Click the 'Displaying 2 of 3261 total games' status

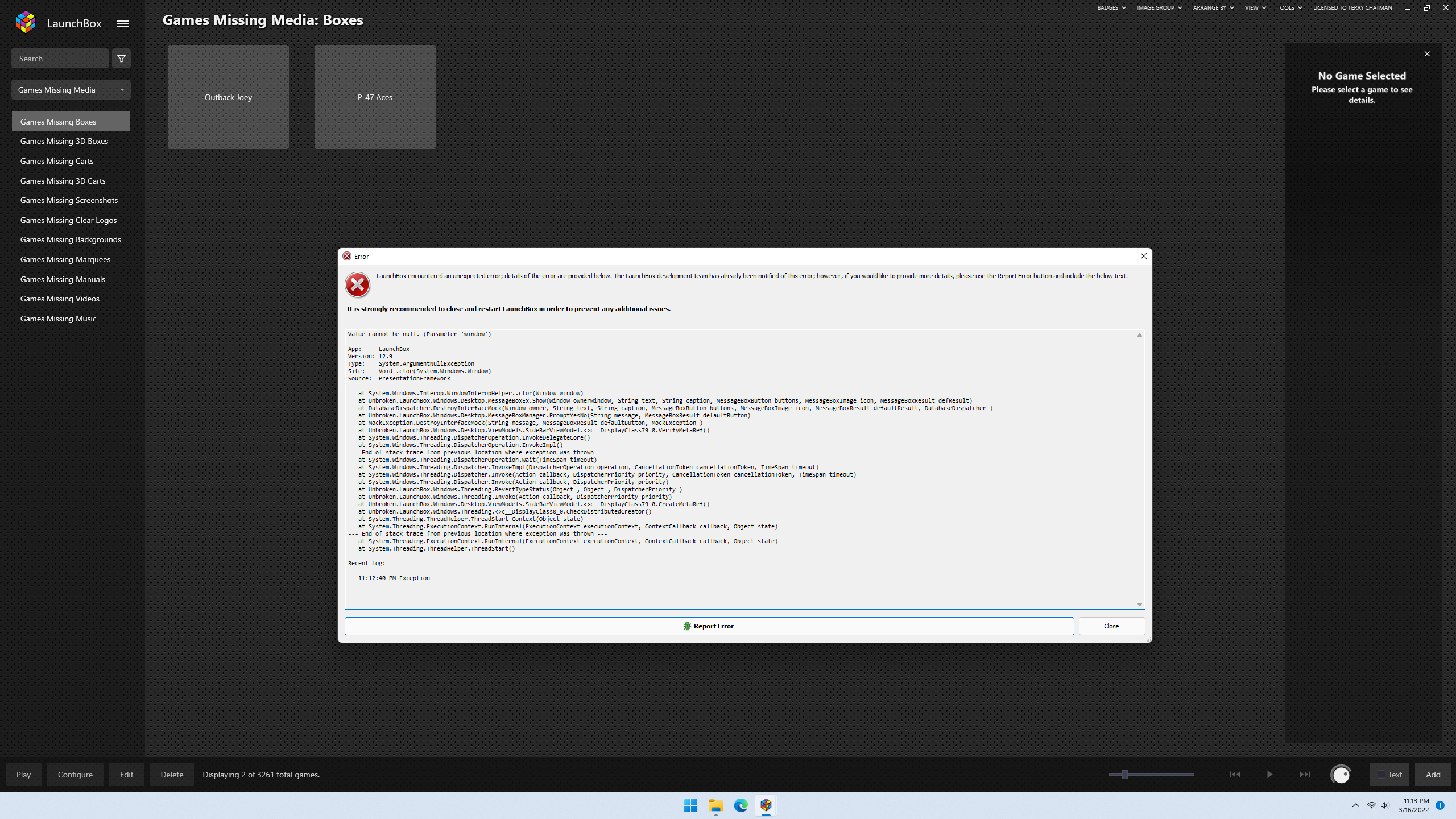point(261,775)
